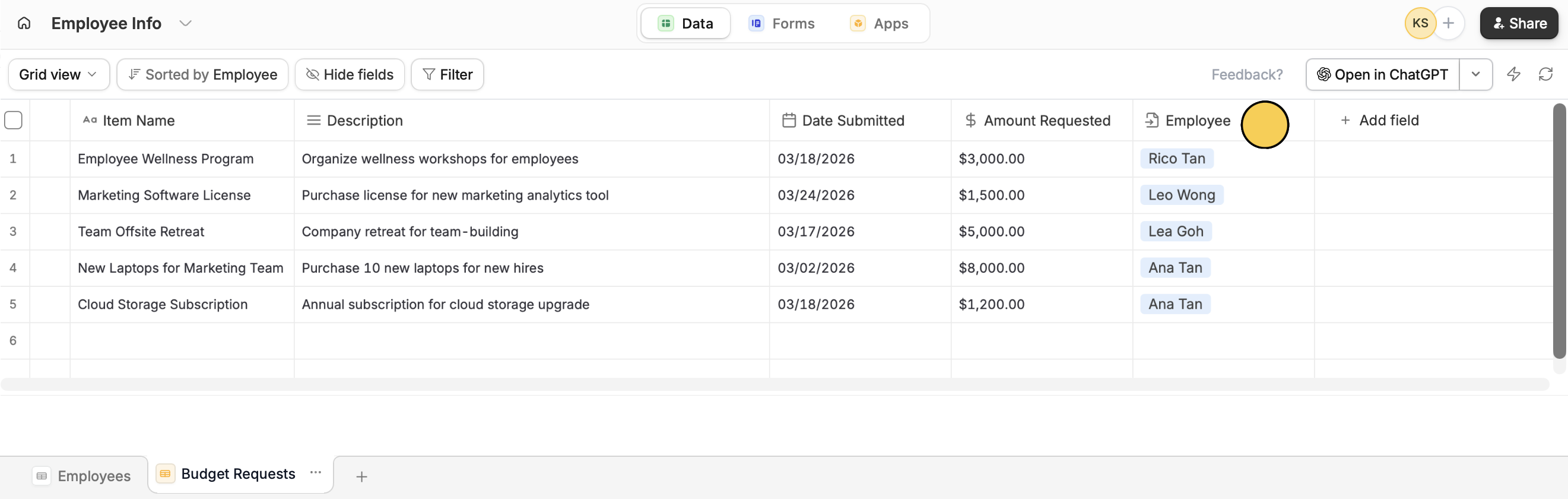
Task: Click the refresh icon
Action: click(x=1545, y=74)
